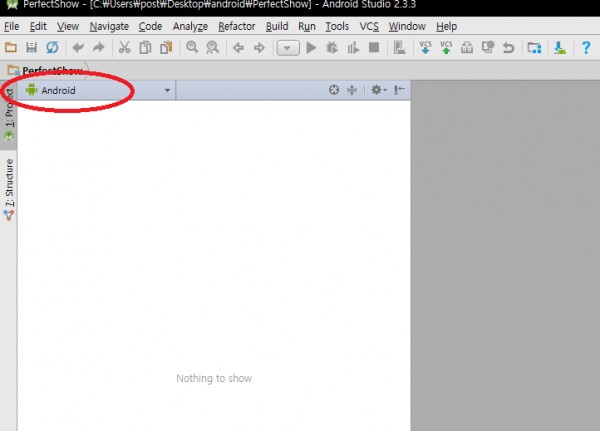Image resolution: width=600 pixels, height=431 pixels.
Task: Toggle the Structure side tab
Action: 9,189
